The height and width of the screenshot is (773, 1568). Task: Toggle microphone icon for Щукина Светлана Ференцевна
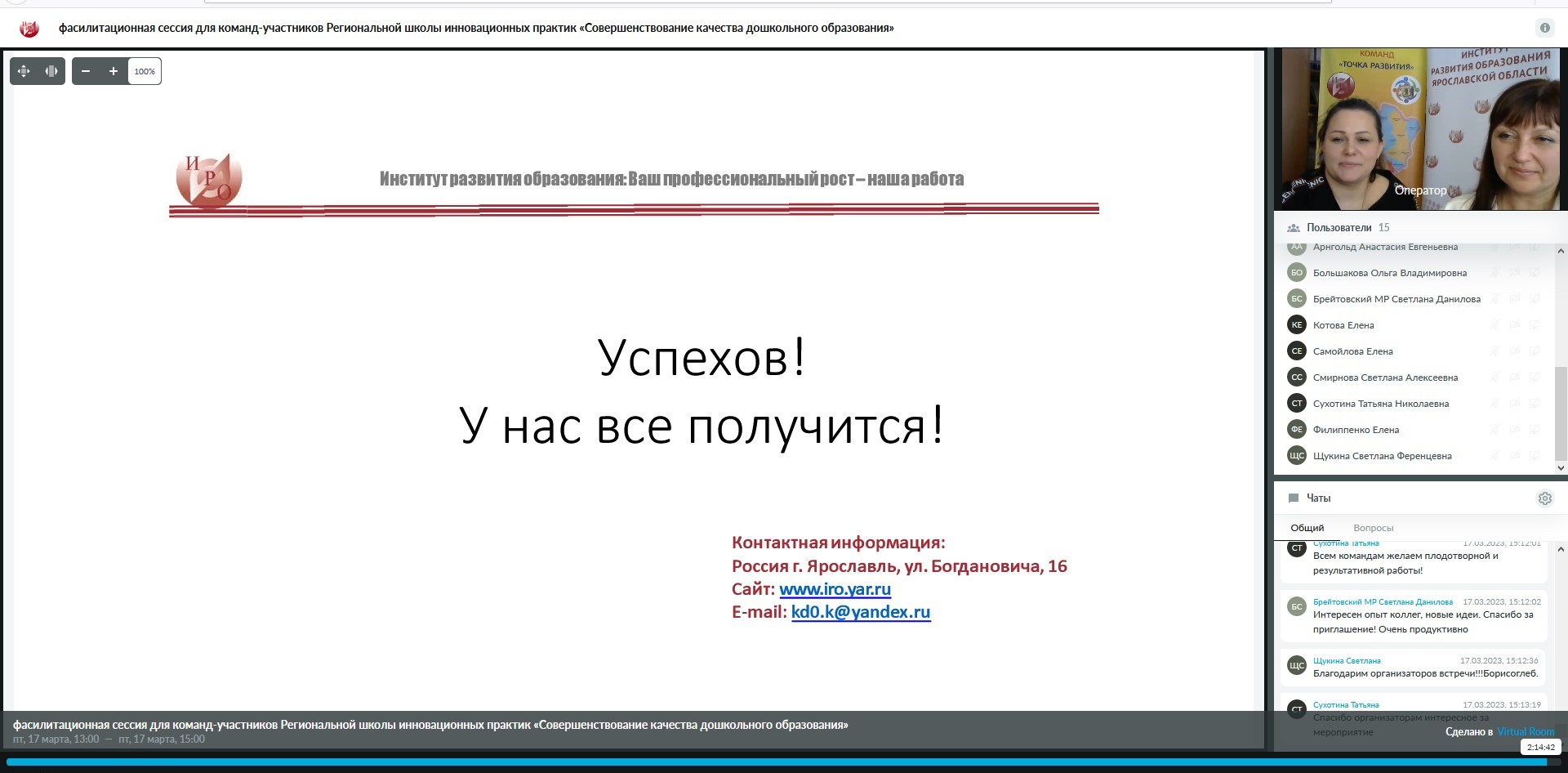[x=1495, y=456]
